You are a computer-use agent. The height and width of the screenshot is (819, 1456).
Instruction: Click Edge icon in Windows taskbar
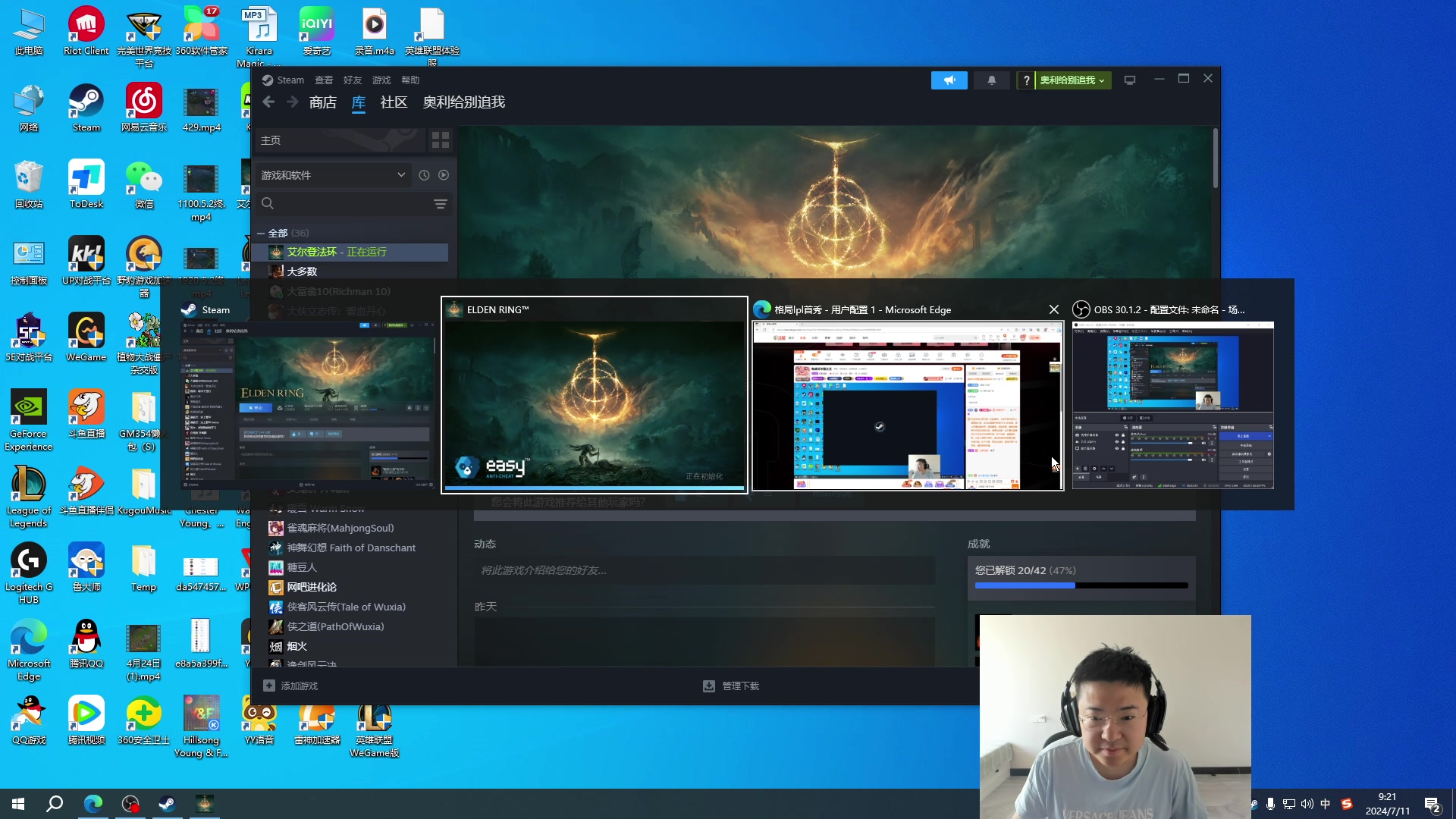coord(93,804)
